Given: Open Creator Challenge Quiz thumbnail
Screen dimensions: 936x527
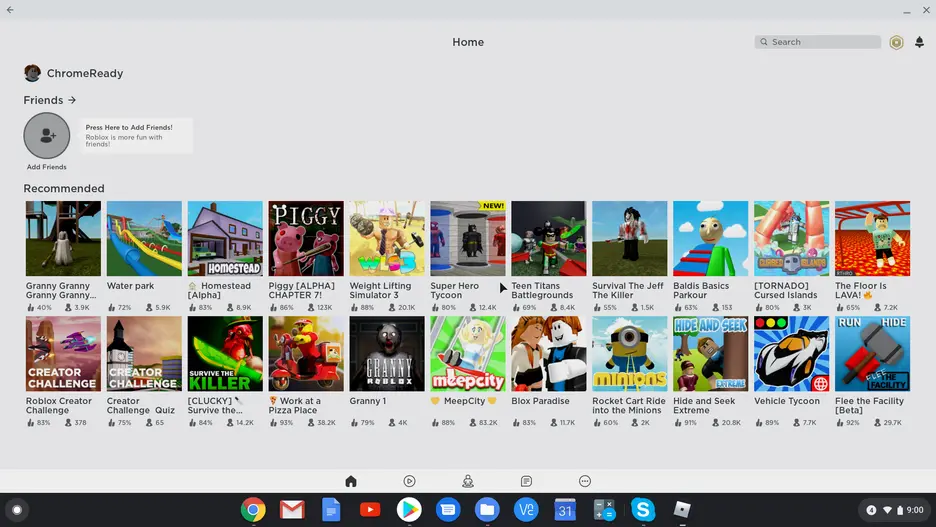Looking at the screenshot, I should point(144,354).
